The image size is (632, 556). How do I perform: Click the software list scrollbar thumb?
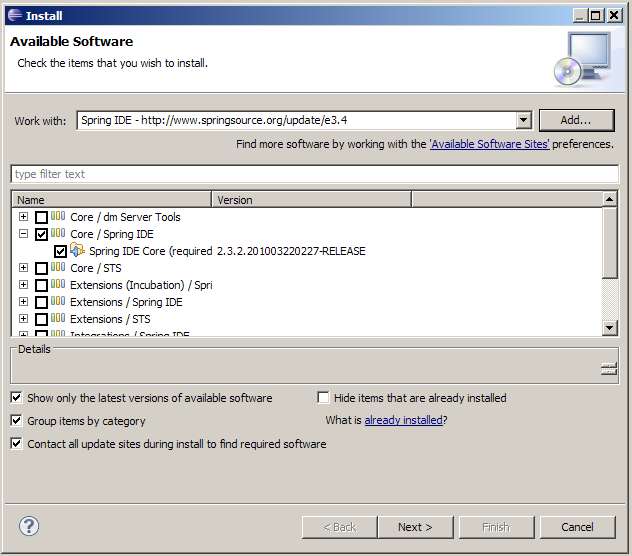609,242
